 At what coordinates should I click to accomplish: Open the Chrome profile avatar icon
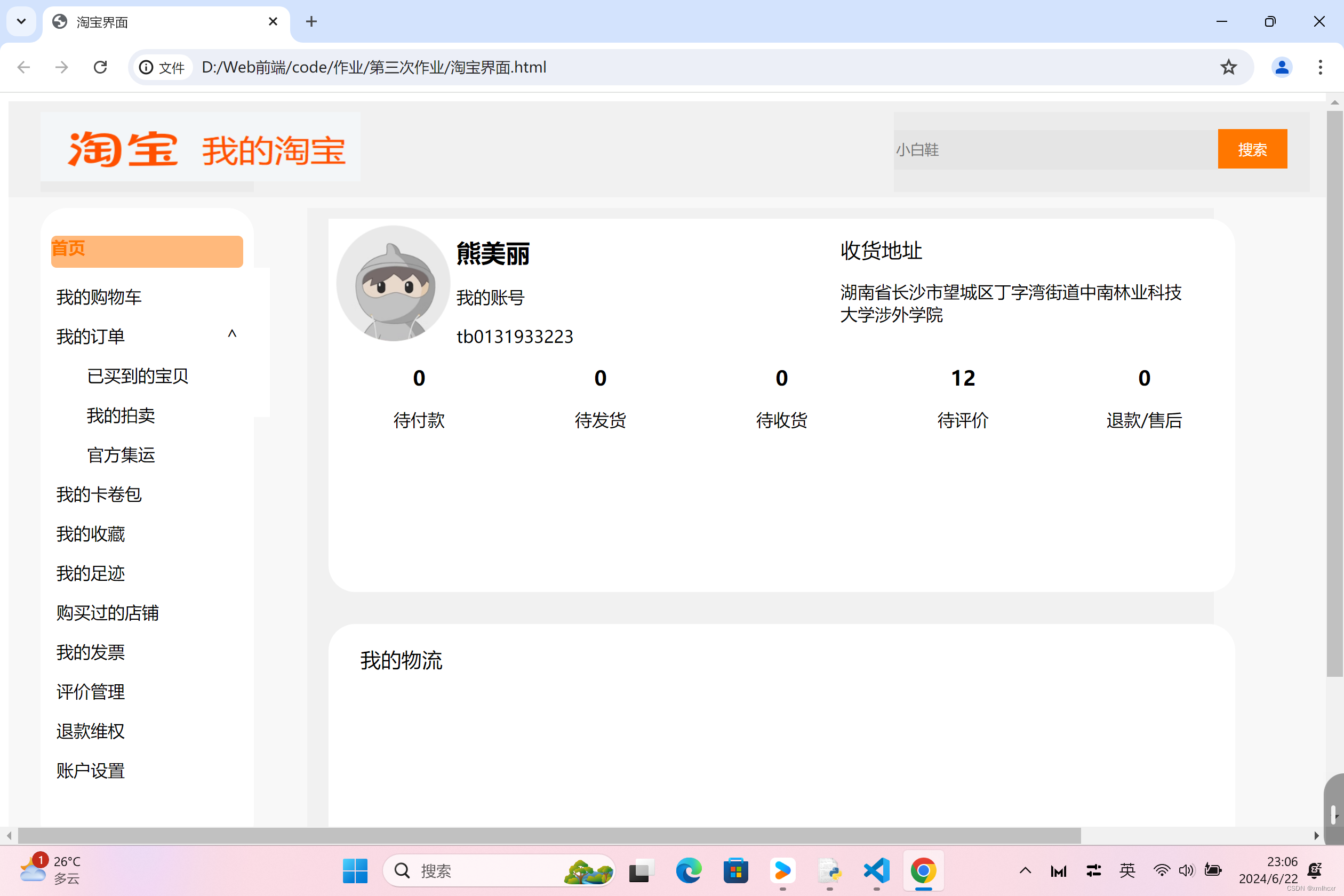[x=1282, y=67]
